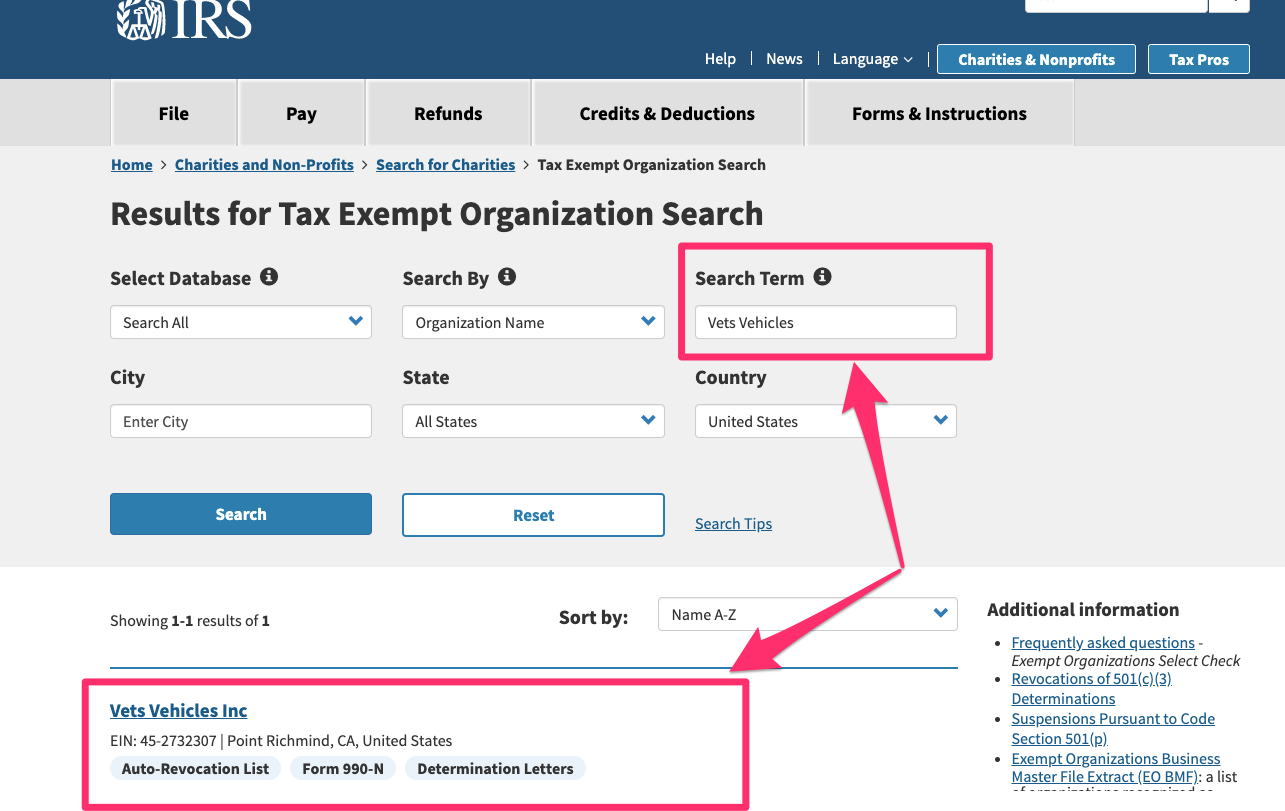The width and height of the screenshot is (1285, 811).
Task: Click info icon next to Select Database
Action: [x=269, y=277]
